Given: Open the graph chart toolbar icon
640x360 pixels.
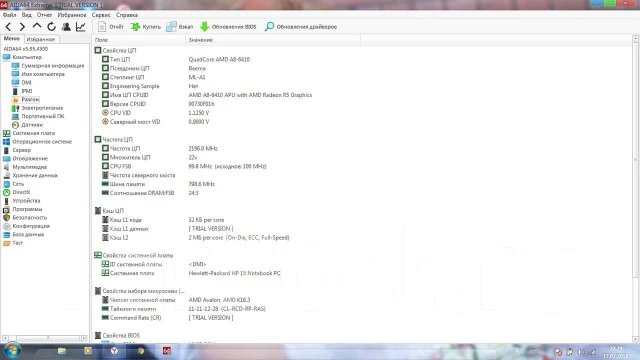Looking at the screenshot, I should pos(81,27).
